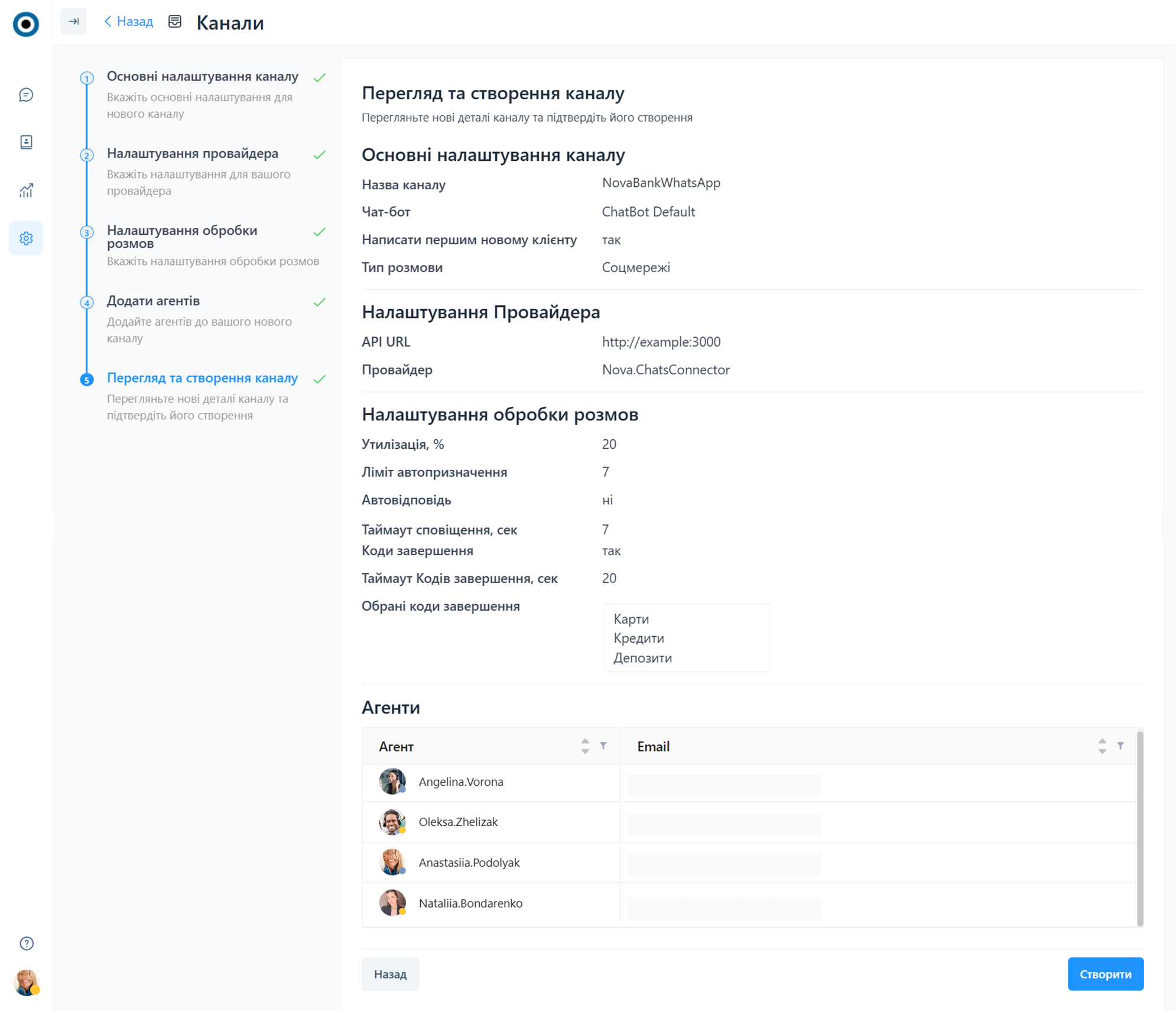The width and height of the screenshot is (1176, 1011).
Task: Filter the Agent column
Action: coord(603,746)
